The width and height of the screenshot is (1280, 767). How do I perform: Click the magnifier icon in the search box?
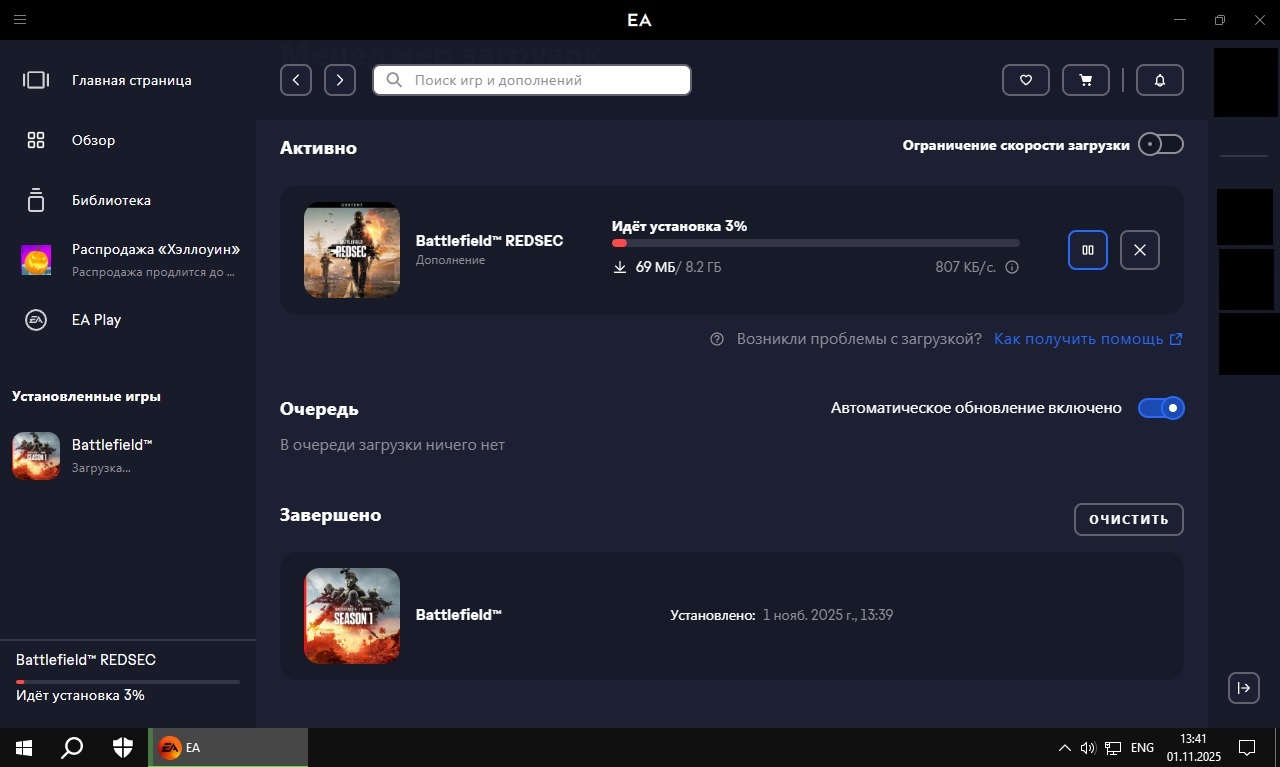coord(394,80)
